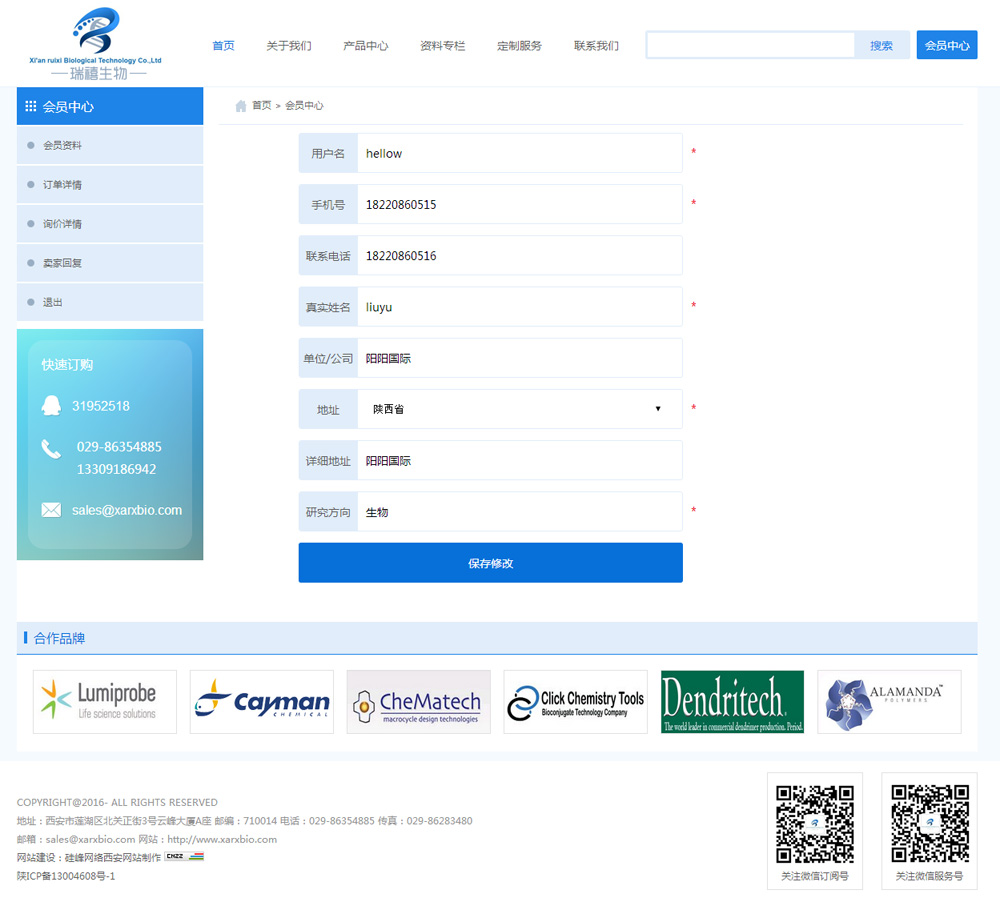This screenshot has height=902, width=1000.
Task: Log out via 退出 in sidebar
Action: (53, 302)
